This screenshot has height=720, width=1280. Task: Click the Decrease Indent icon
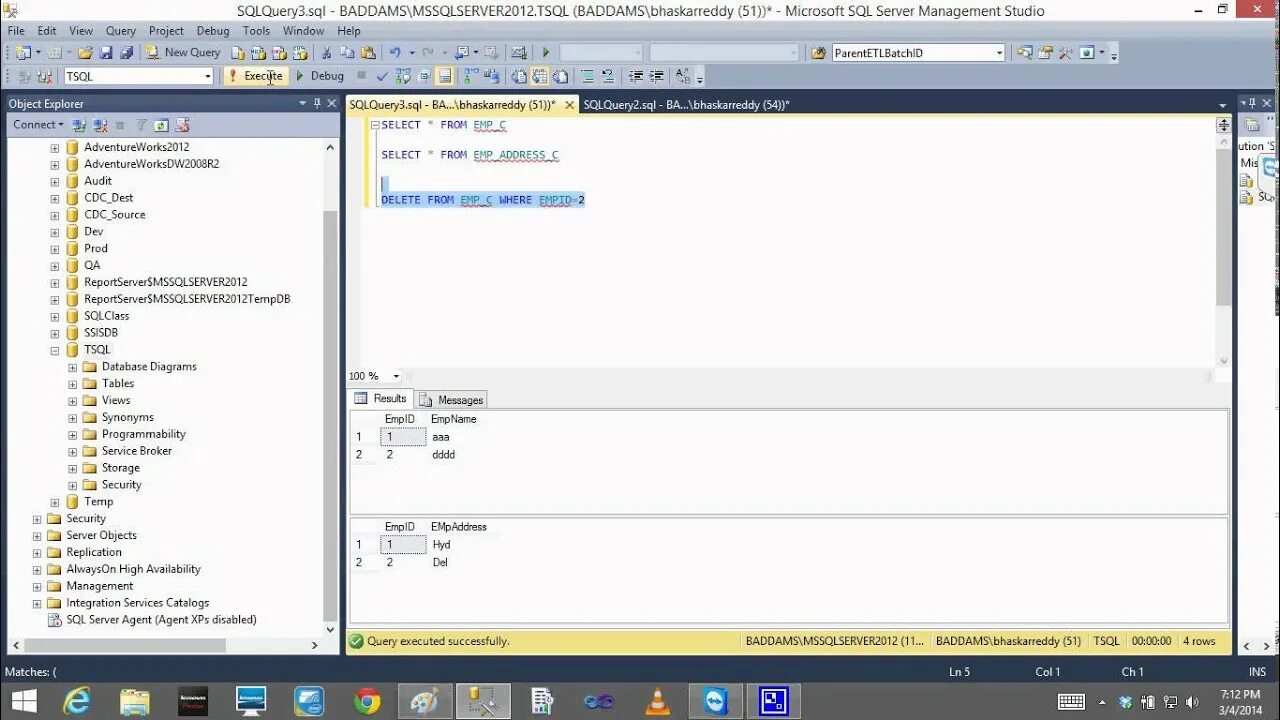click(636, 76)
